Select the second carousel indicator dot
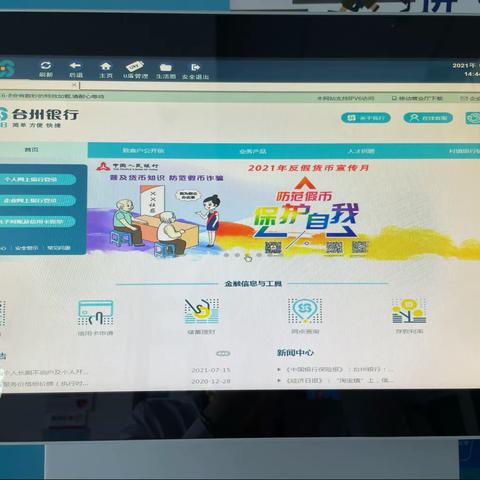This screenshot has width=480, height=480. pyautogui.click(x=237, y=255)
